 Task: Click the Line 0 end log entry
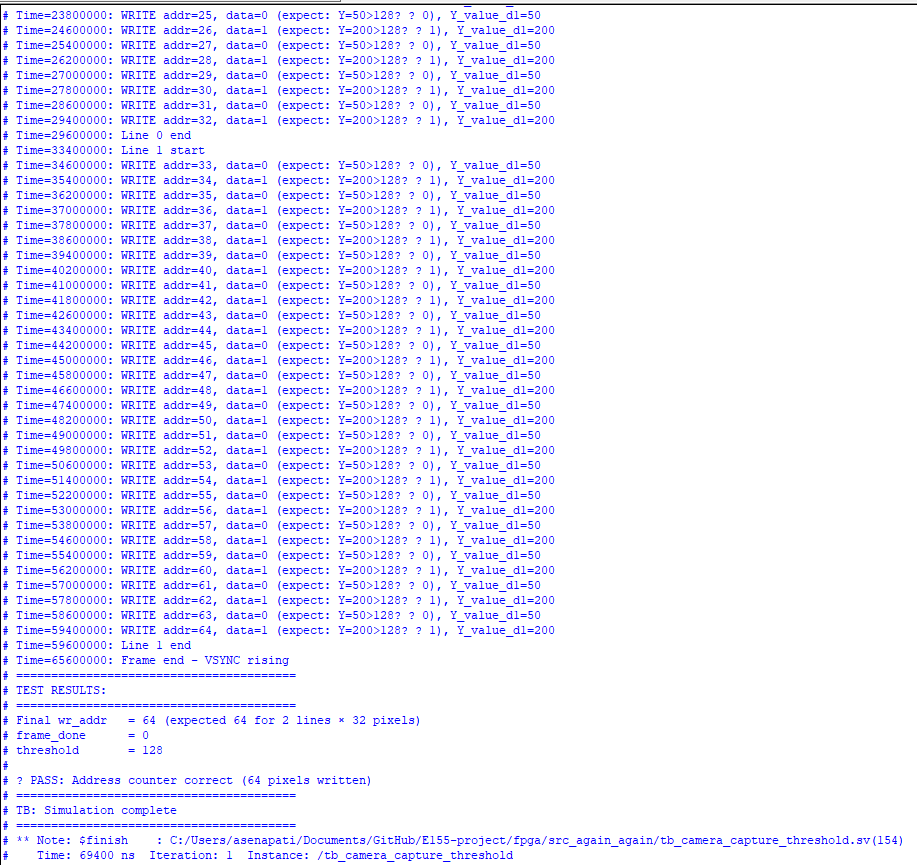coord(103,135)
